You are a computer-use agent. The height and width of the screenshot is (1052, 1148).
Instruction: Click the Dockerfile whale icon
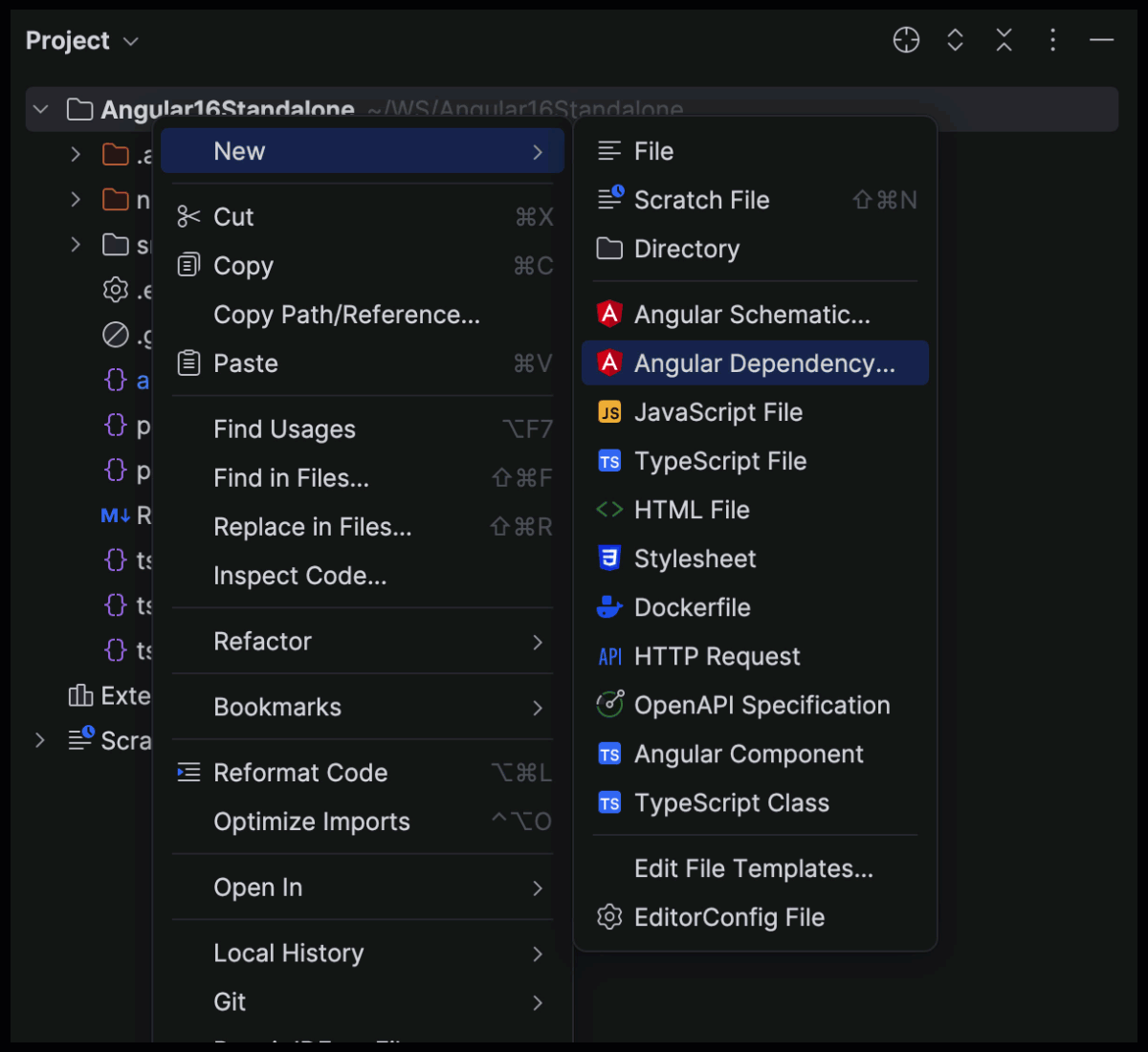609,607
